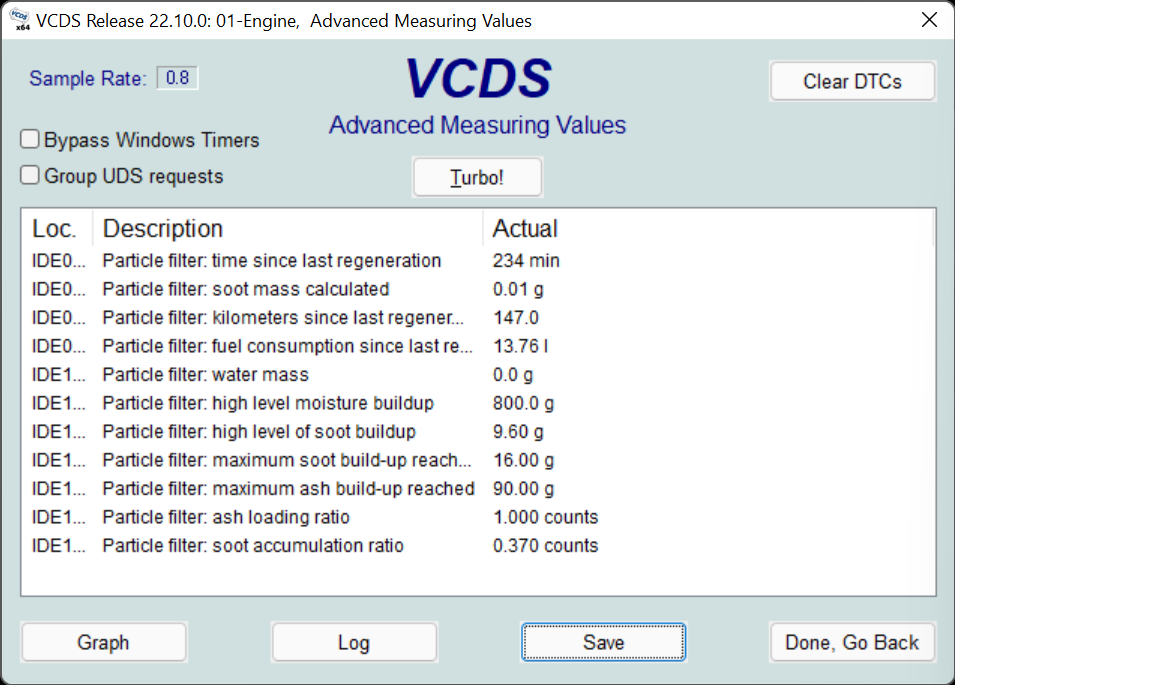This screenshot has height=685, width=1152.
Task: Click the value '800.0 g'
Action: tap(523, 404)
